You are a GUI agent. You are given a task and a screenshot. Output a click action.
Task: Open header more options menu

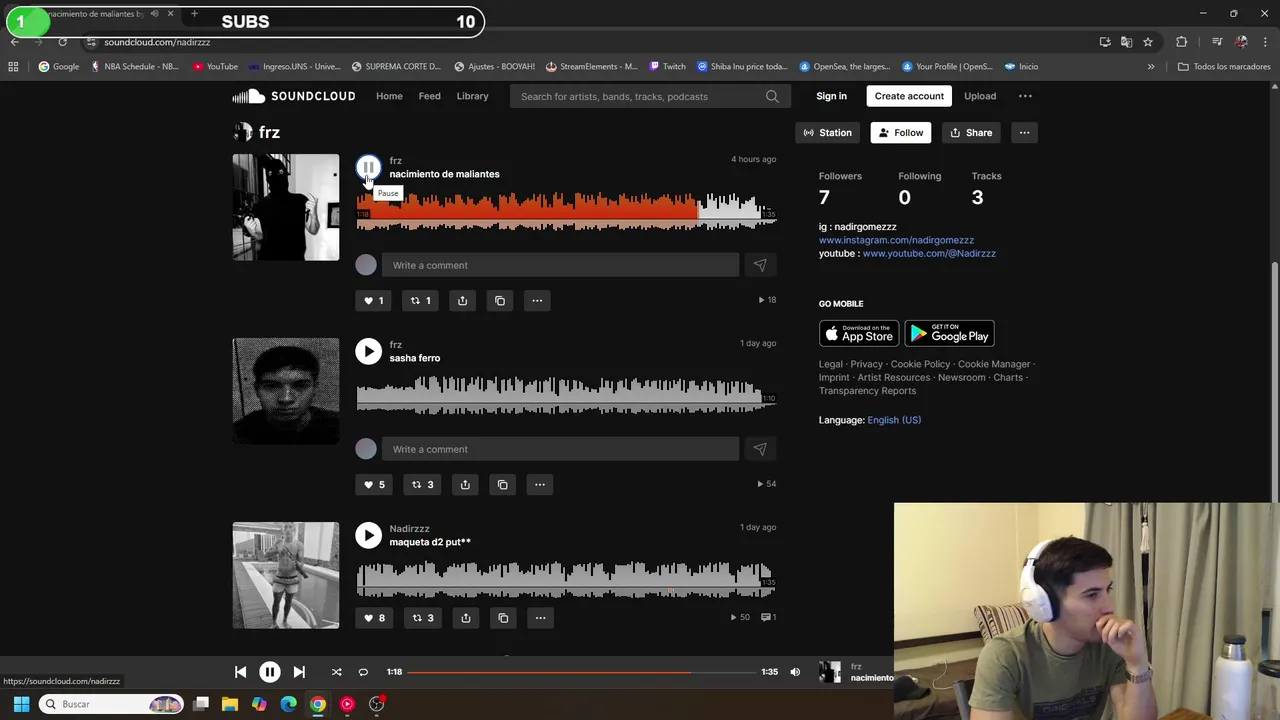[x=1025, y=96]
